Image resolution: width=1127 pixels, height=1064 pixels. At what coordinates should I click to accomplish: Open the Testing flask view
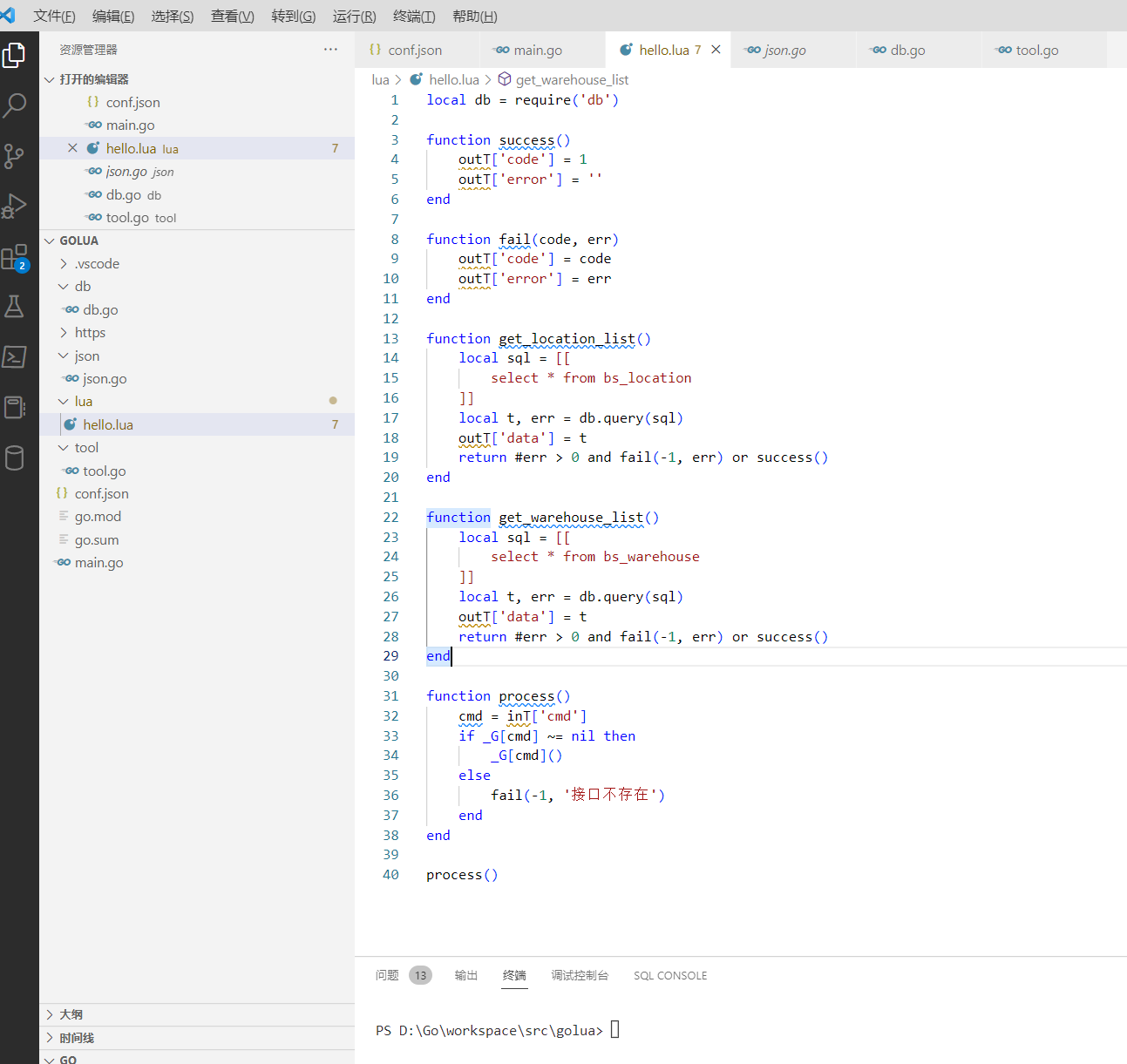click(x=15, y=307)
